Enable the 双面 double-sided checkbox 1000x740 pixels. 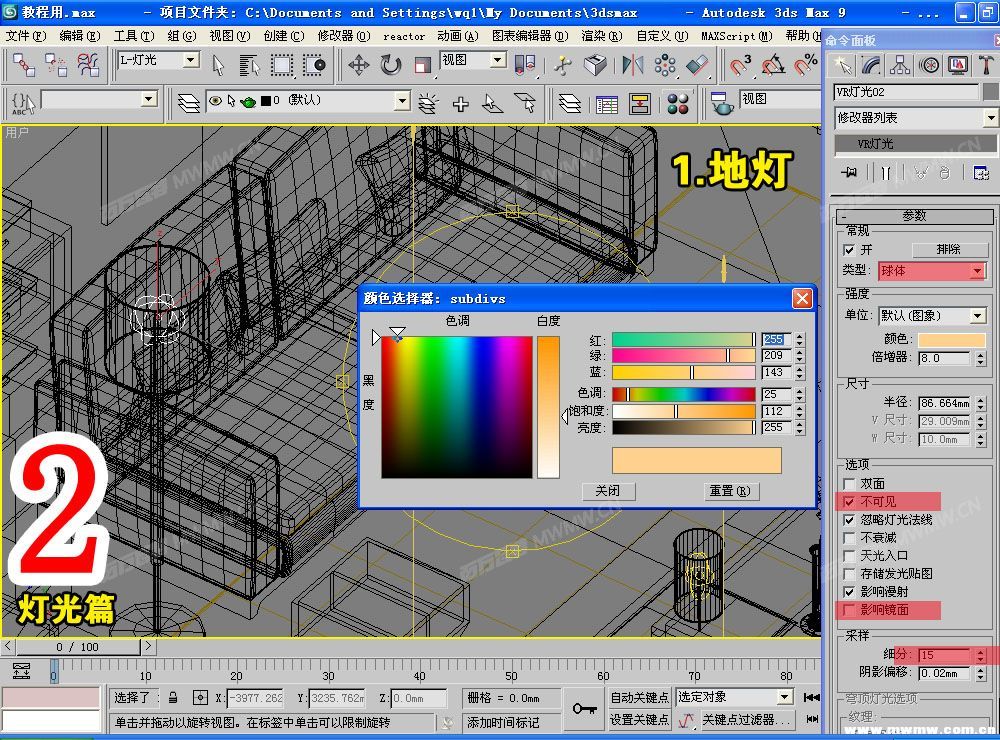pyautogui.click(x=849, y=484)
